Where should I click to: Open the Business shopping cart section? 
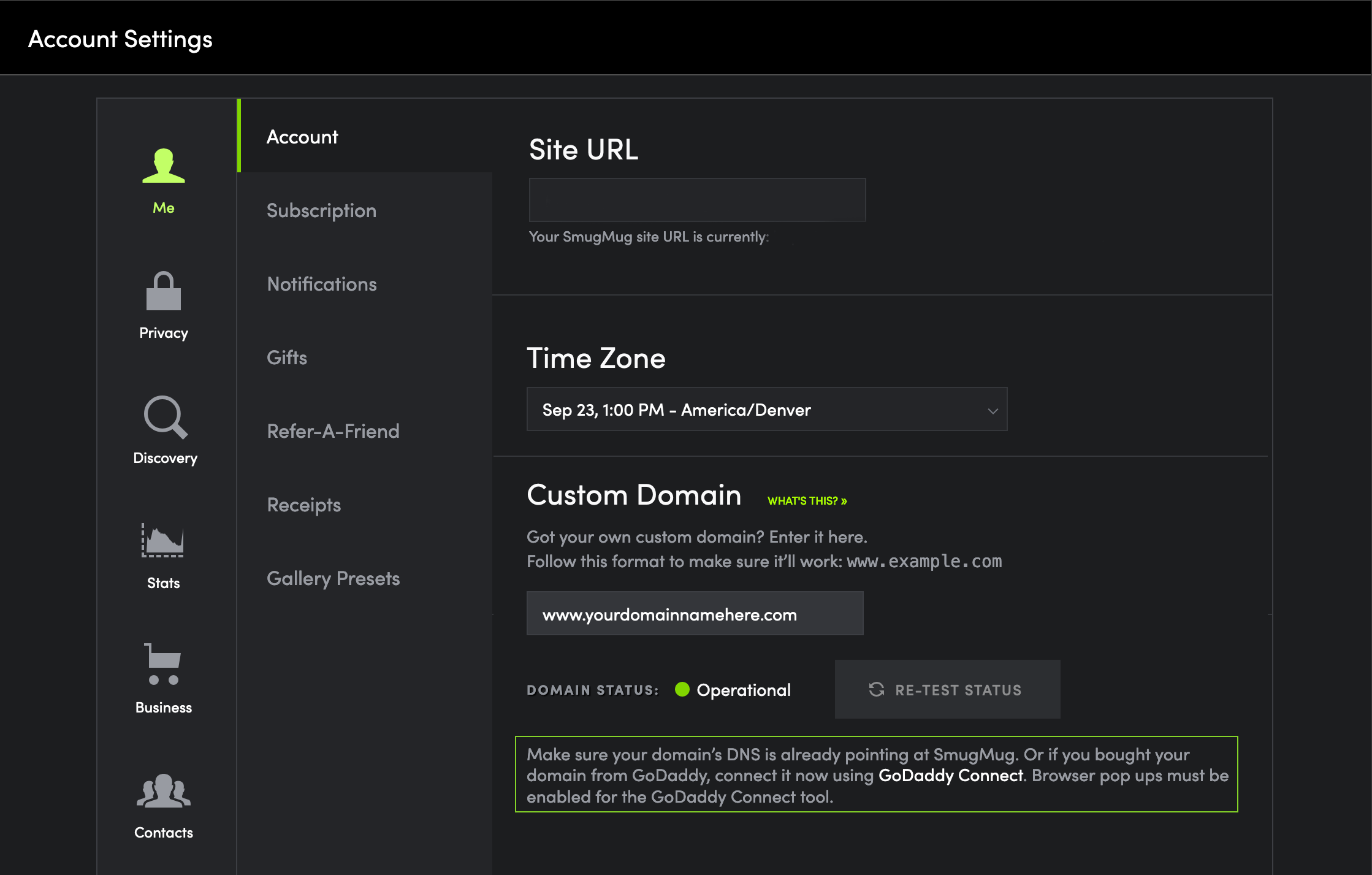pos(162,664)
